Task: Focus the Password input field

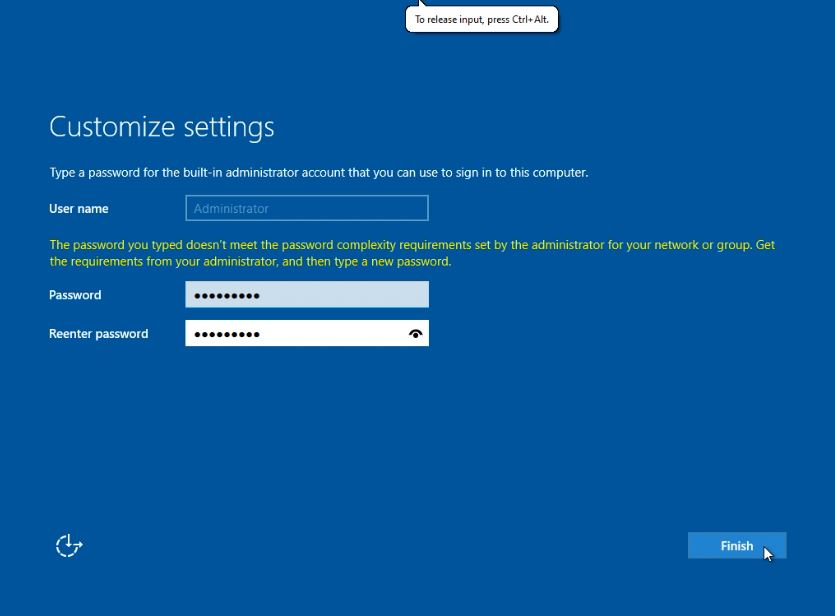Action: click(x=307, y=294)
